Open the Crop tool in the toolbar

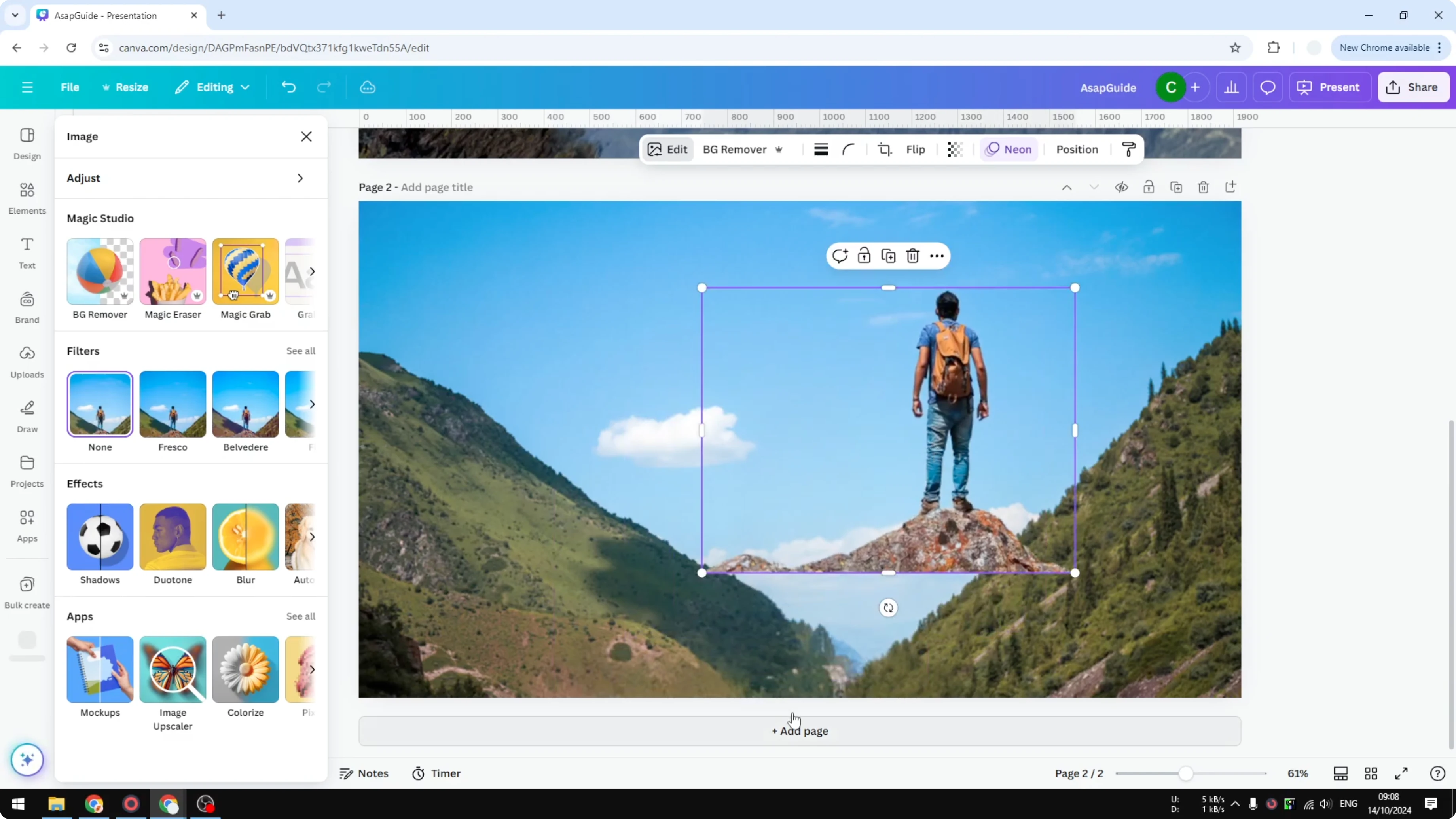tap(885, 149)
